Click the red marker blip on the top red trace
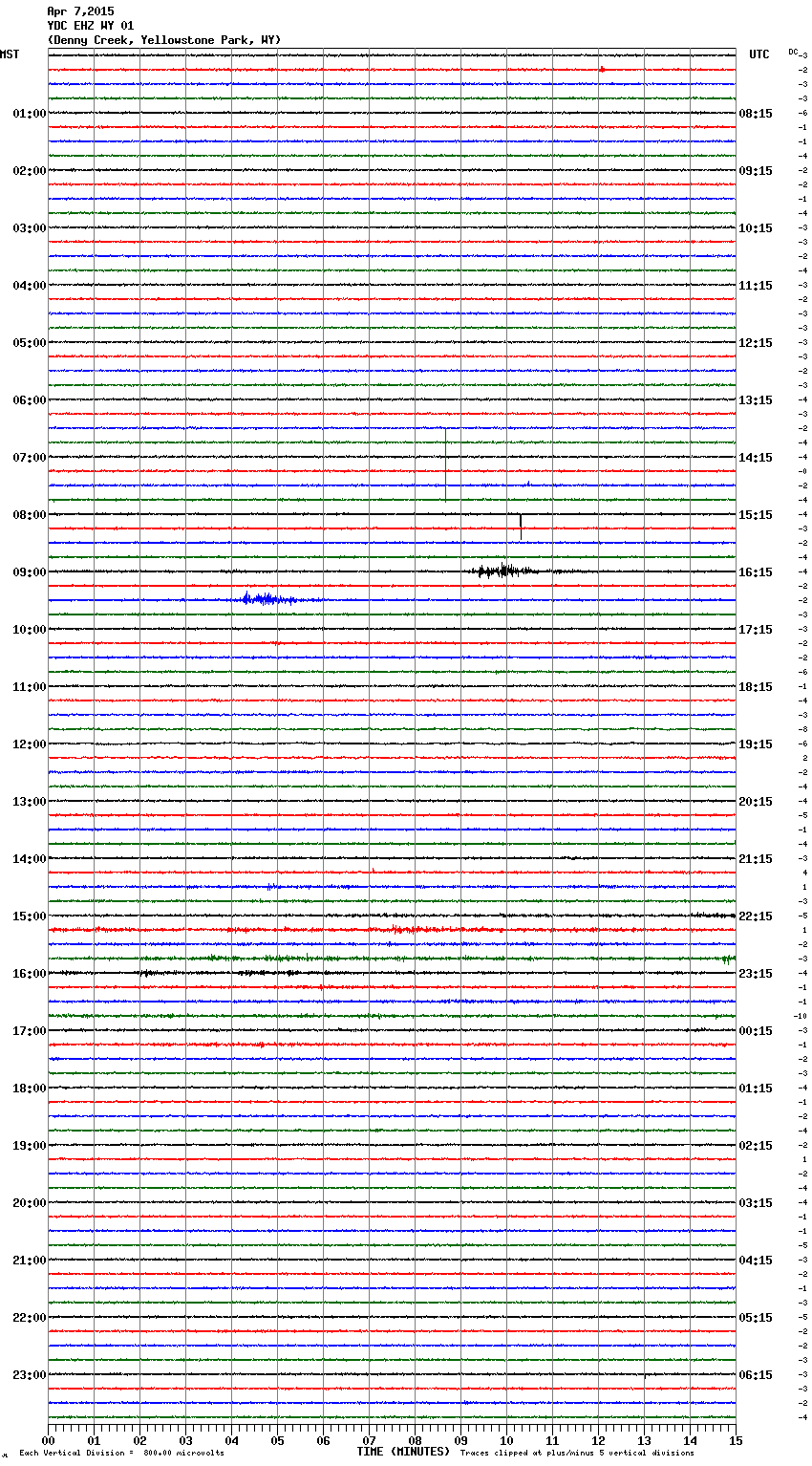This screenshot has height=1466, width=812. pos(603,70)
